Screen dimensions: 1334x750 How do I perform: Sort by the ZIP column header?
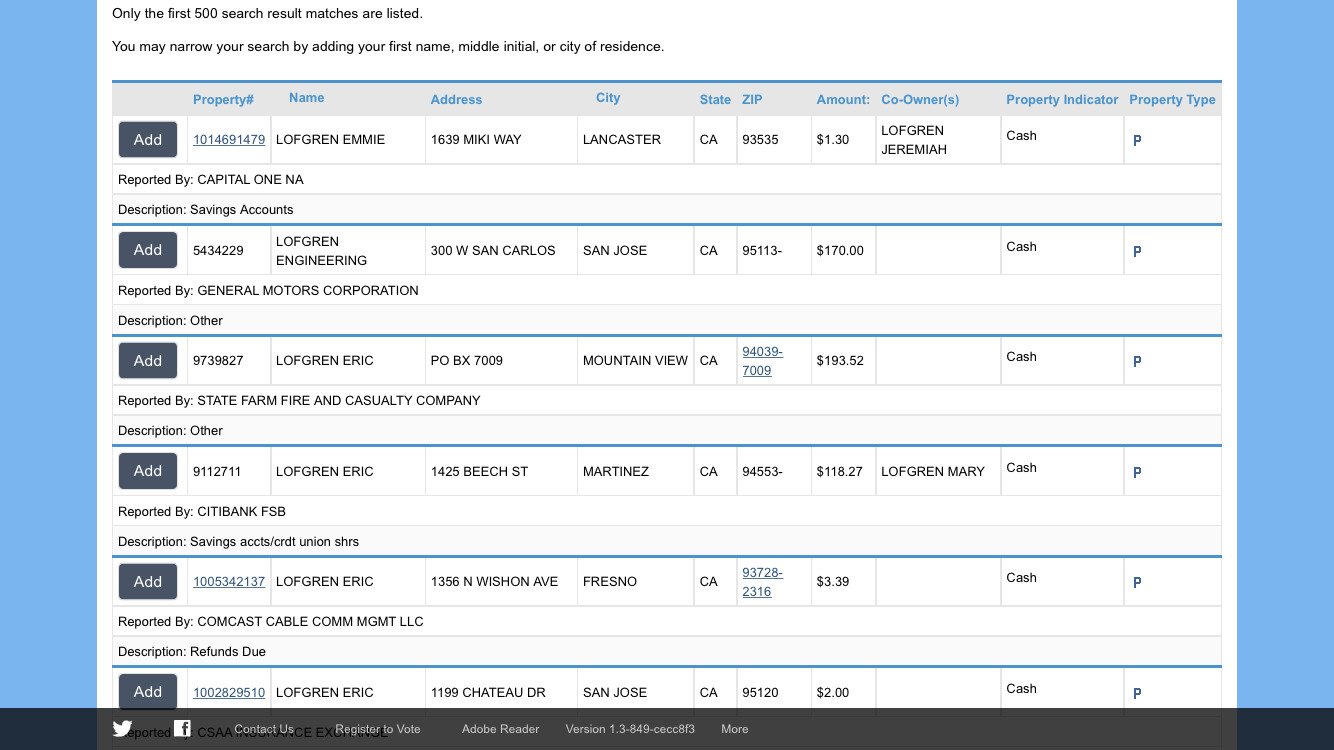[x=752, y=100]
